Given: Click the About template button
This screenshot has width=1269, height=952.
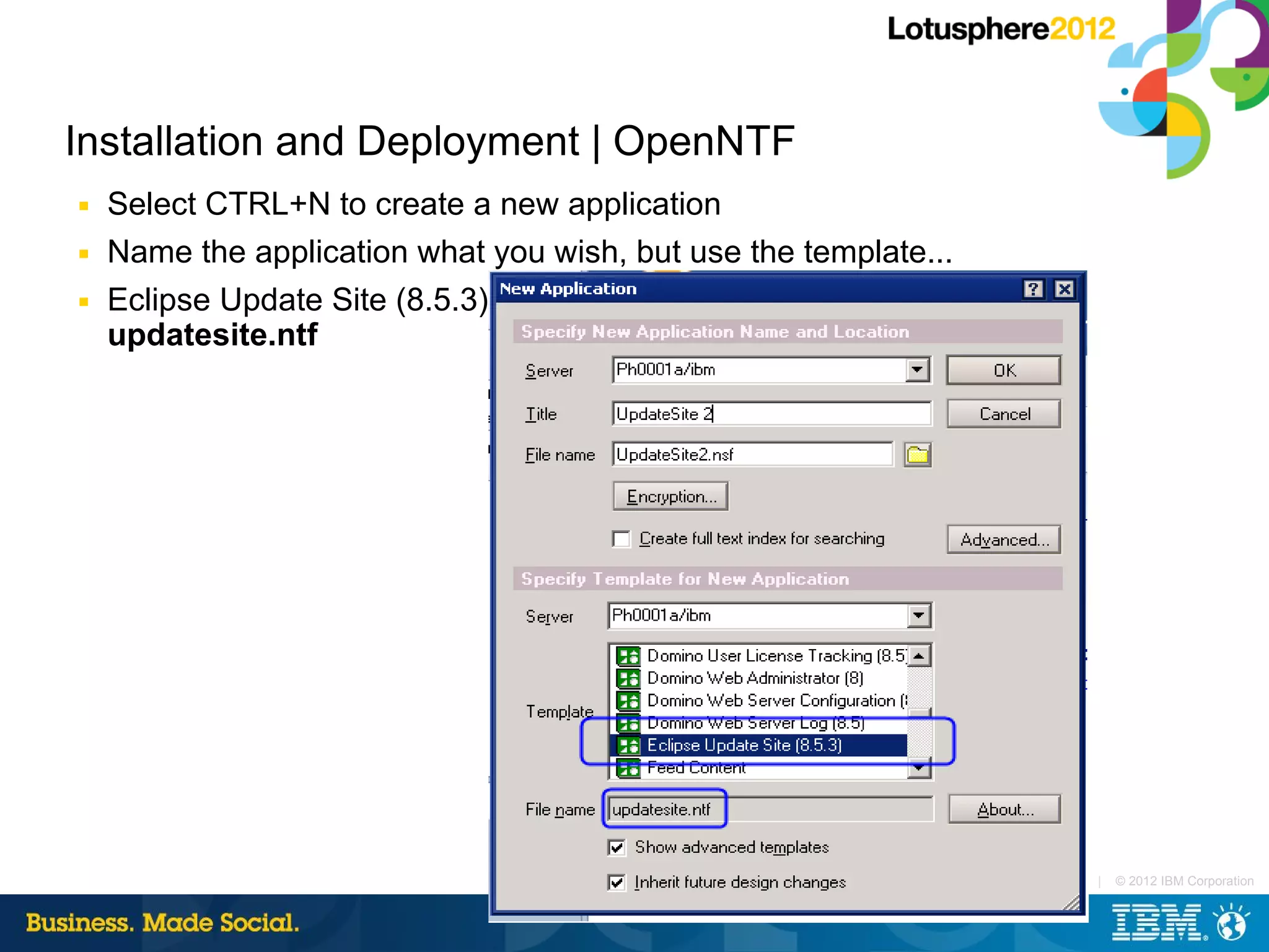Looking at the screenshot, I should coord(1005,810).
